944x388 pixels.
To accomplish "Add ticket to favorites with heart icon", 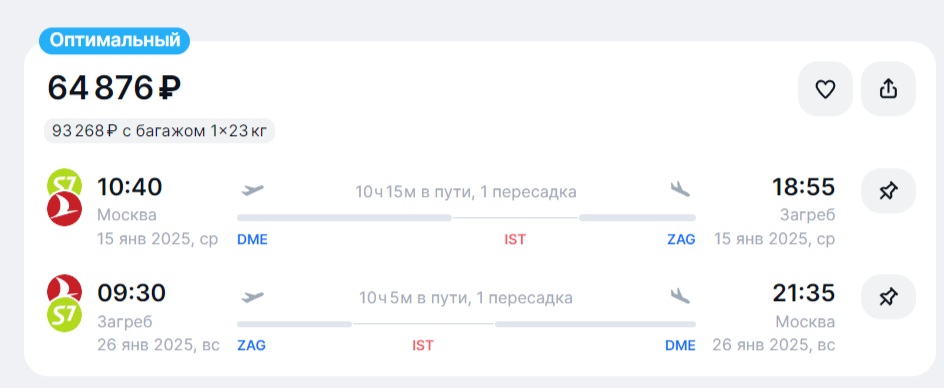I will tap(825, 89).
